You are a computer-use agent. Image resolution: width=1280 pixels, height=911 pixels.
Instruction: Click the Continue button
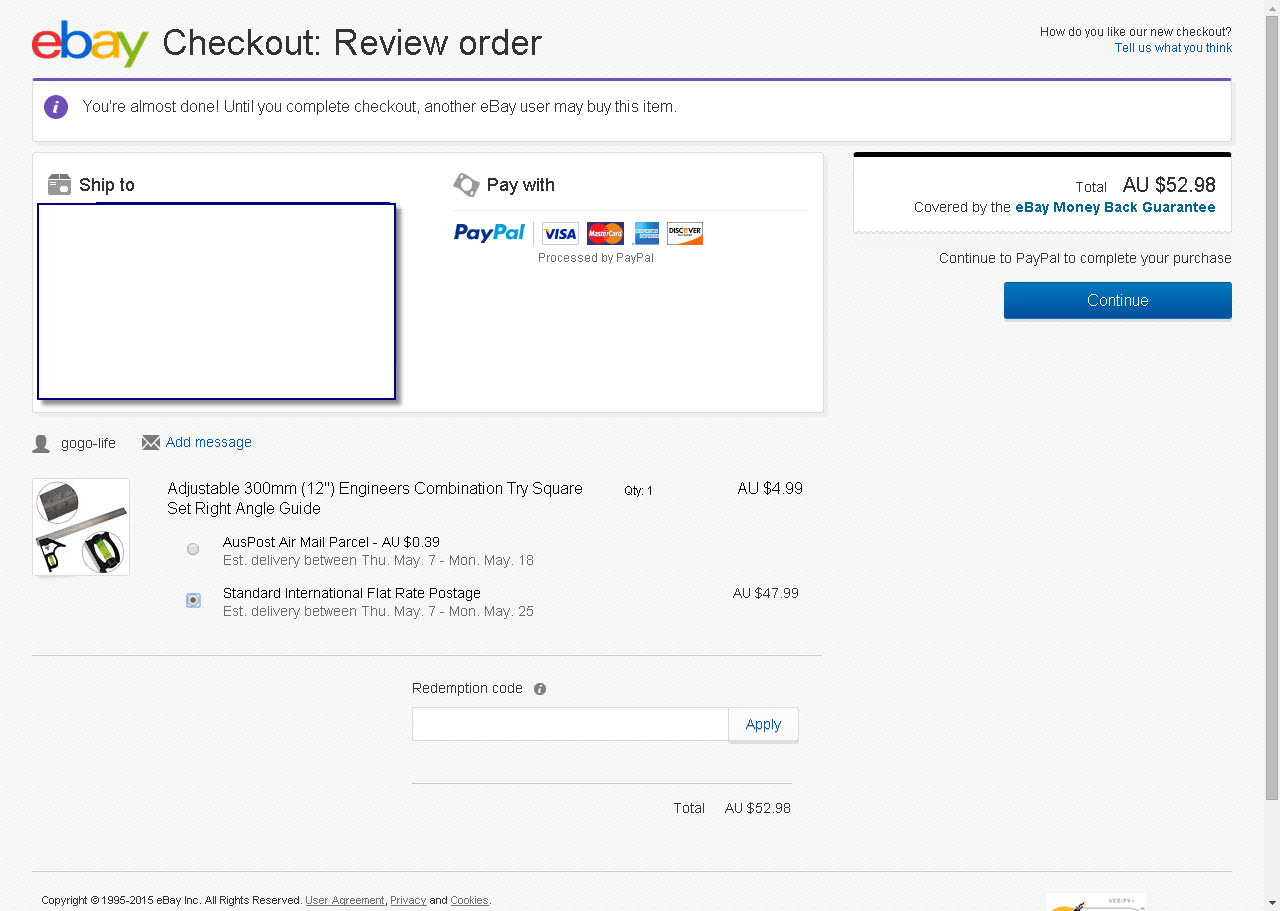[1118, 300]
